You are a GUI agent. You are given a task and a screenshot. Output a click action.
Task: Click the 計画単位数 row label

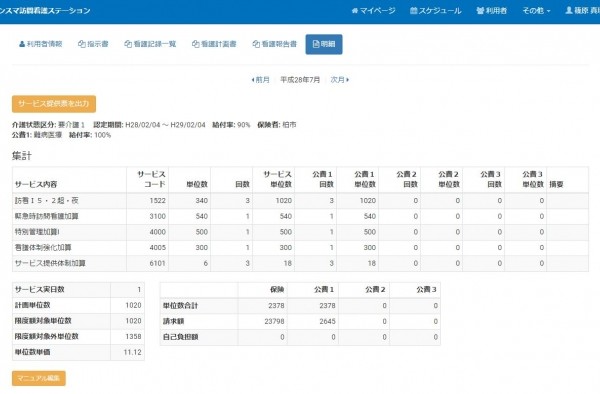point(33,305)
